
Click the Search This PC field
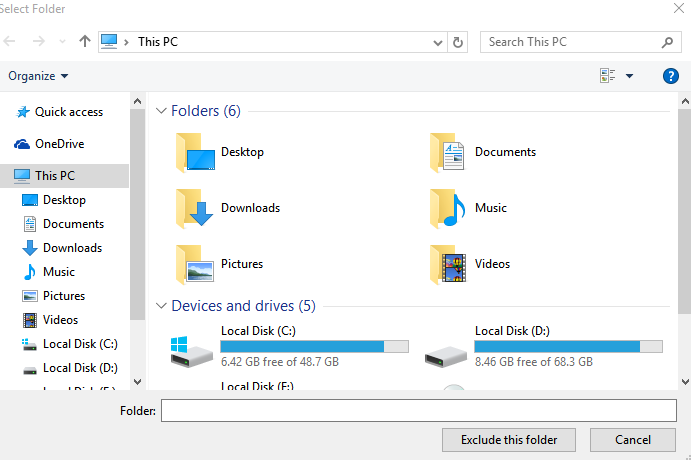point(580,42)
